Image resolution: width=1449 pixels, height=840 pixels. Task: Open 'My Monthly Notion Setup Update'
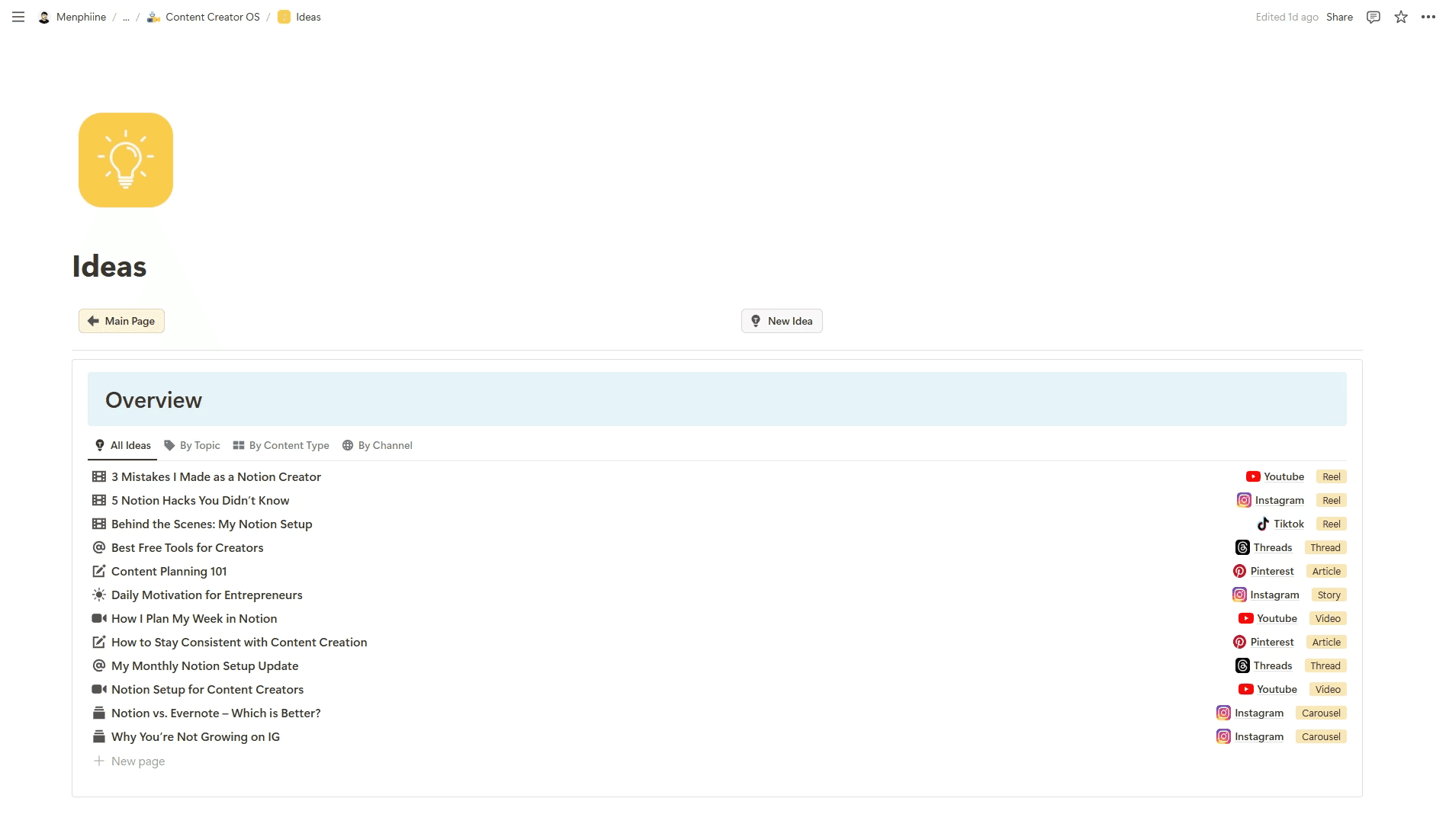(x=204, y=665)
